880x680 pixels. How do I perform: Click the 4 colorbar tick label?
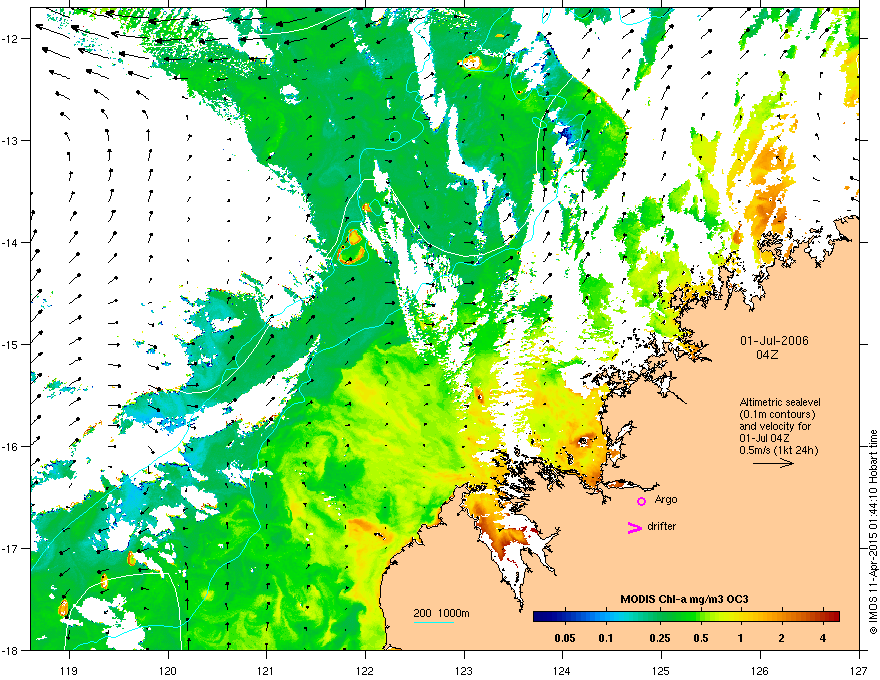pos(822,637)
